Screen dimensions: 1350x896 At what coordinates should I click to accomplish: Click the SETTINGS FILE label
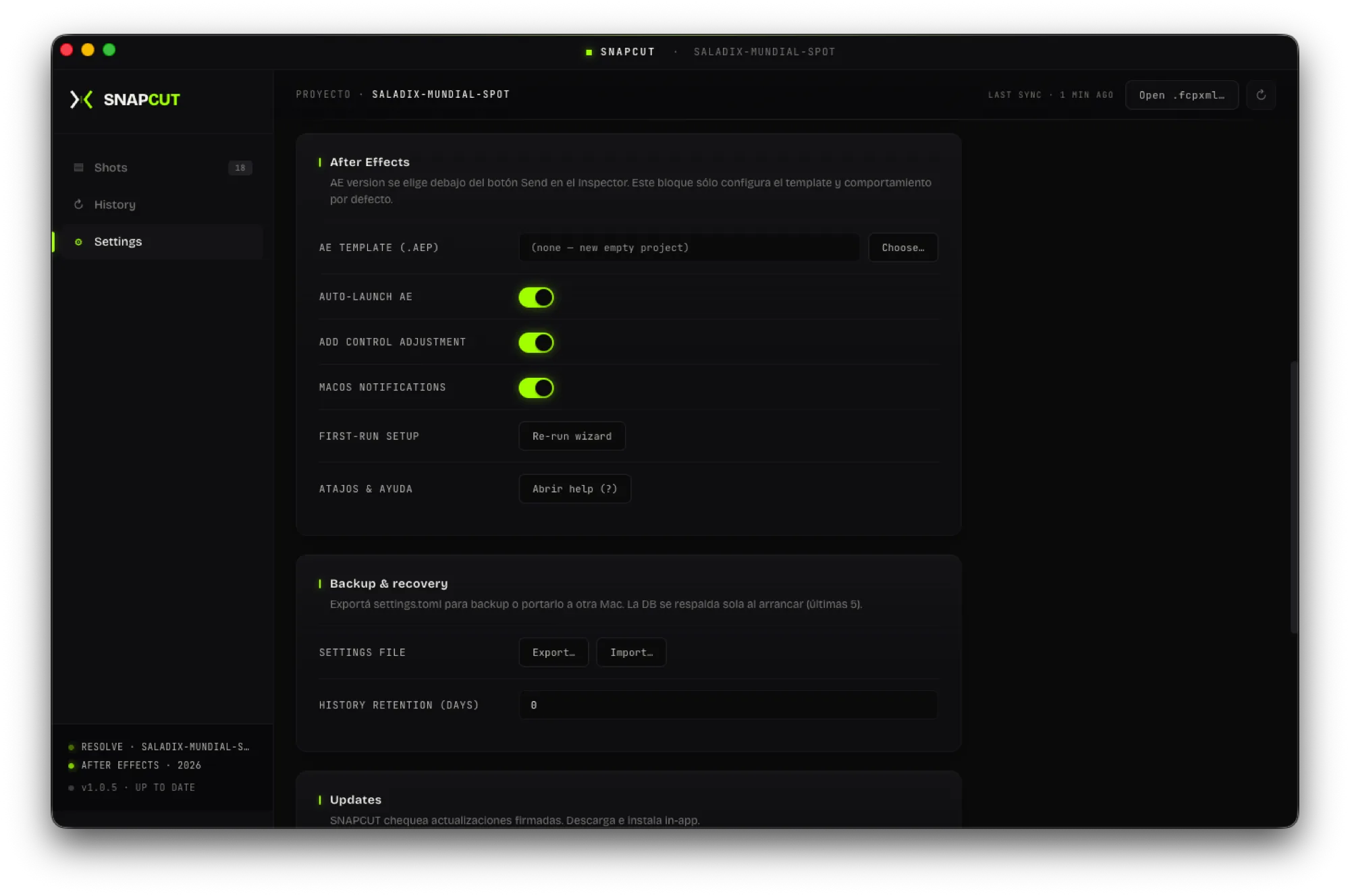[x=362, y=652]
